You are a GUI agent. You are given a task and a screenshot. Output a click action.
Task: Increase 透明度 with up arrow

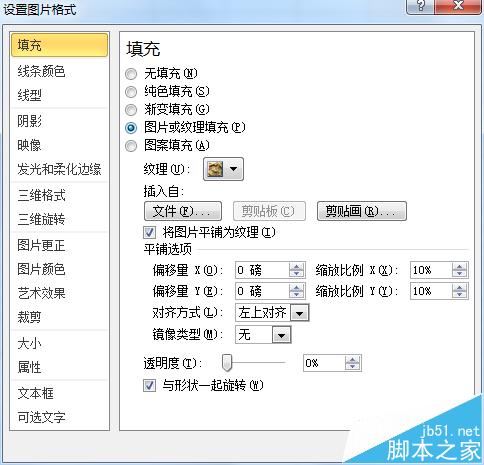click(x=353, y=359)
